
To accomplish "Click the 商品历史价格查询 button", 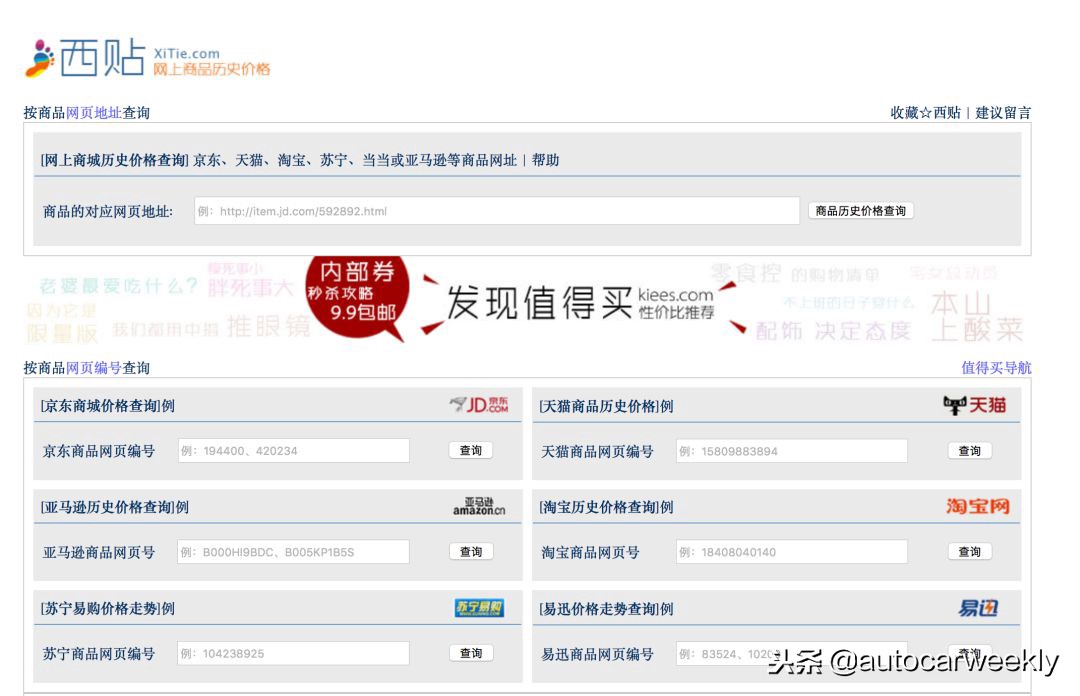I will click(x=861, y=210).
